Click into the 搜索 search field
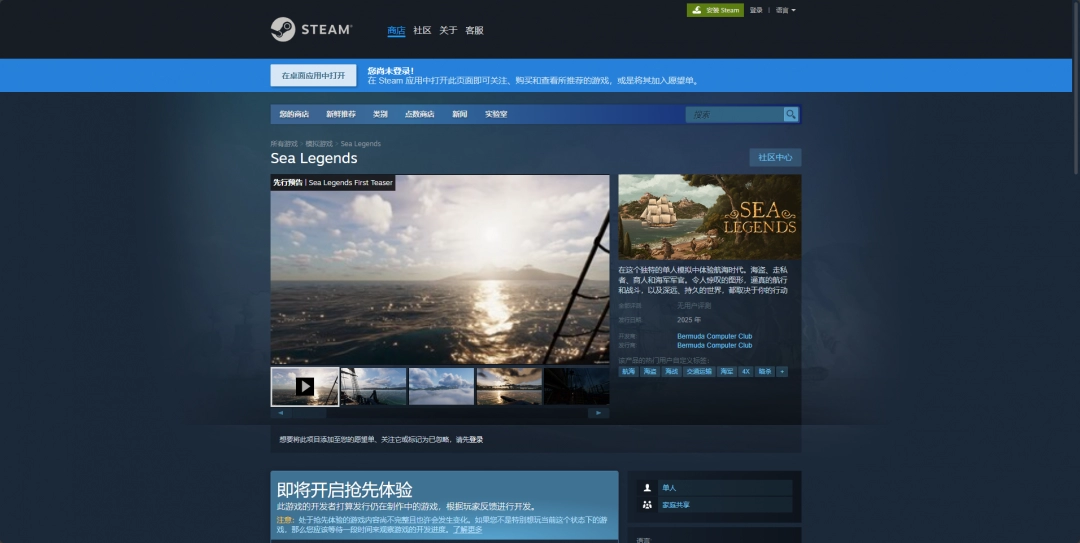The image size is (1080, 543). point(735,114)
